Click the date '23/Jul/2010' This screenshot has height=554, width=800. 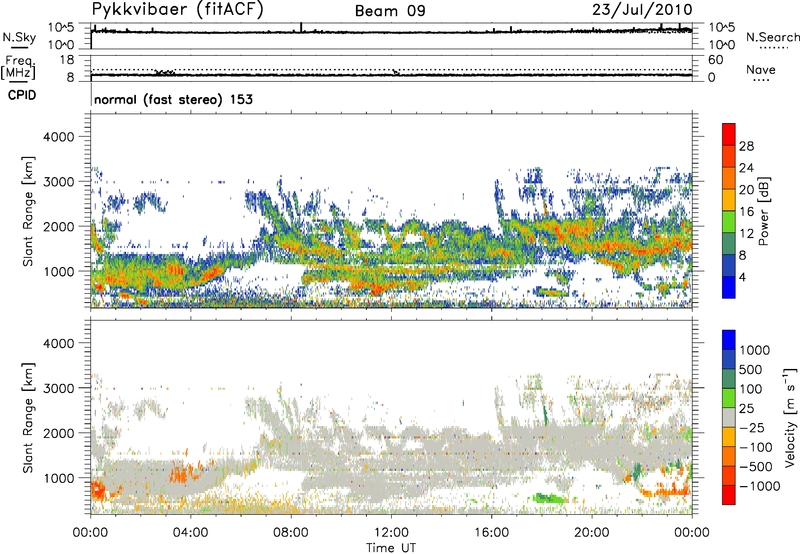[x=642, y=10]
